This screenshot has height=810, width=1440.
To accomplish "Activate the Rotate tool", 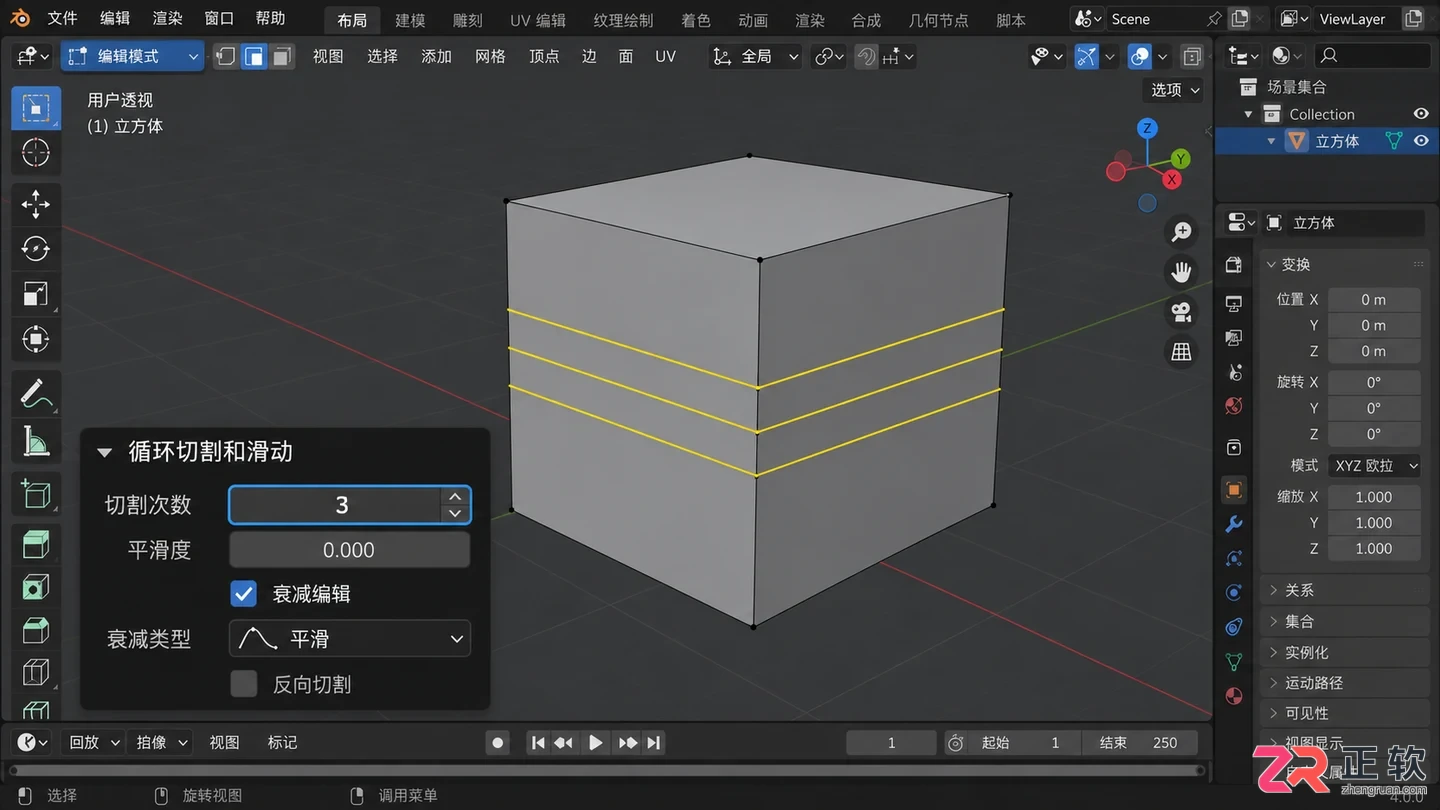I will coord(36,248).
